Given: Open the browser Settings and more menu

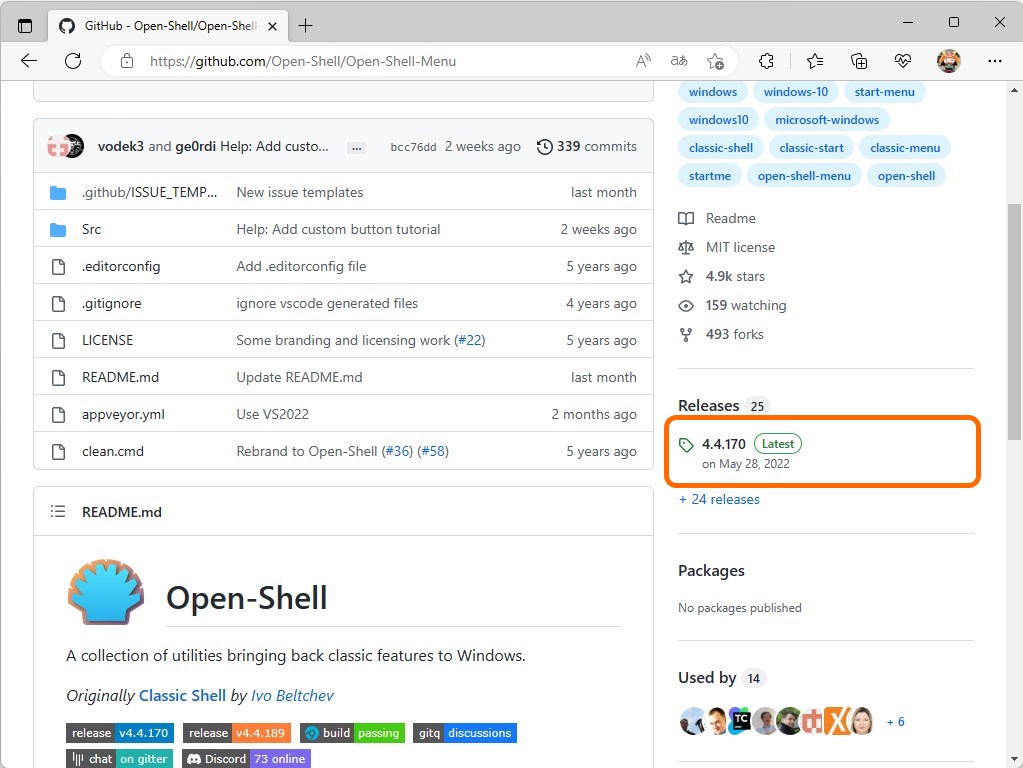Looking at the screenshot, I should coord(996,61).
